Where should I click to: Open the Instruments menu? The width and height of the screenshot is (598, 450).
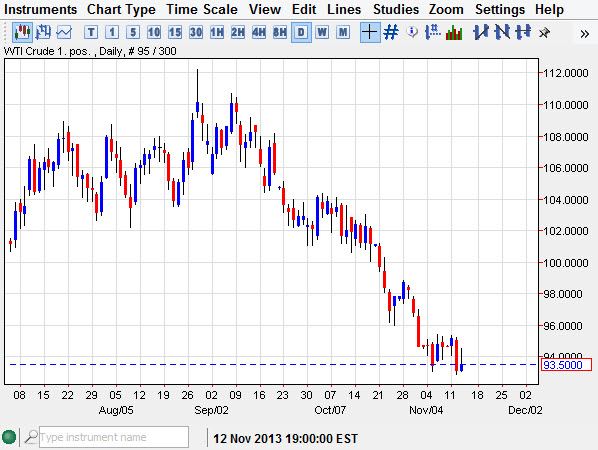tap(40, 9)
